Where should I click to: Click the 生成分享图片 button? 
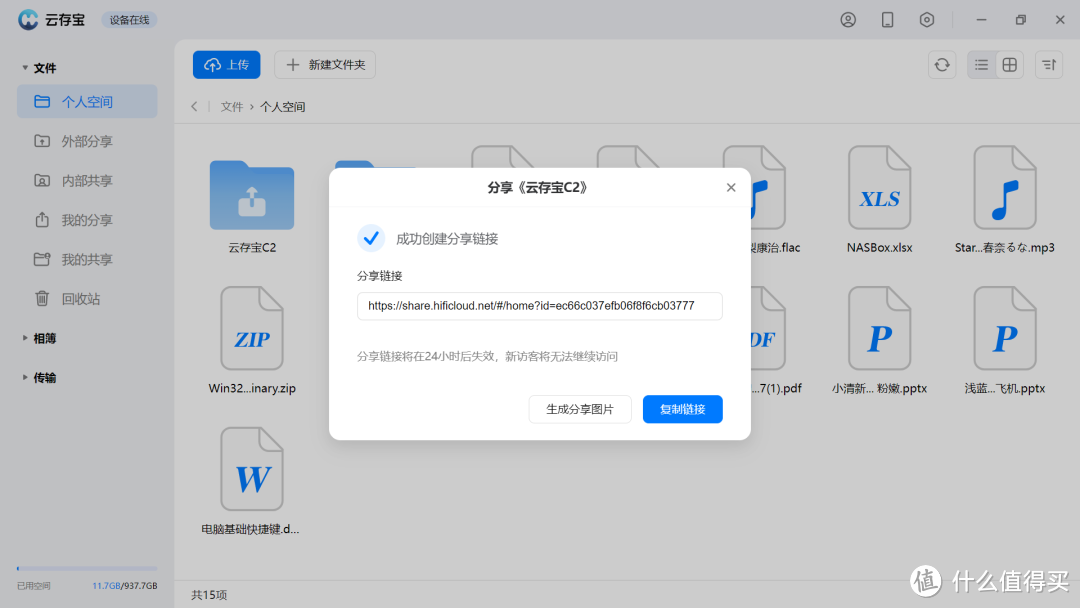coord(580,409)
